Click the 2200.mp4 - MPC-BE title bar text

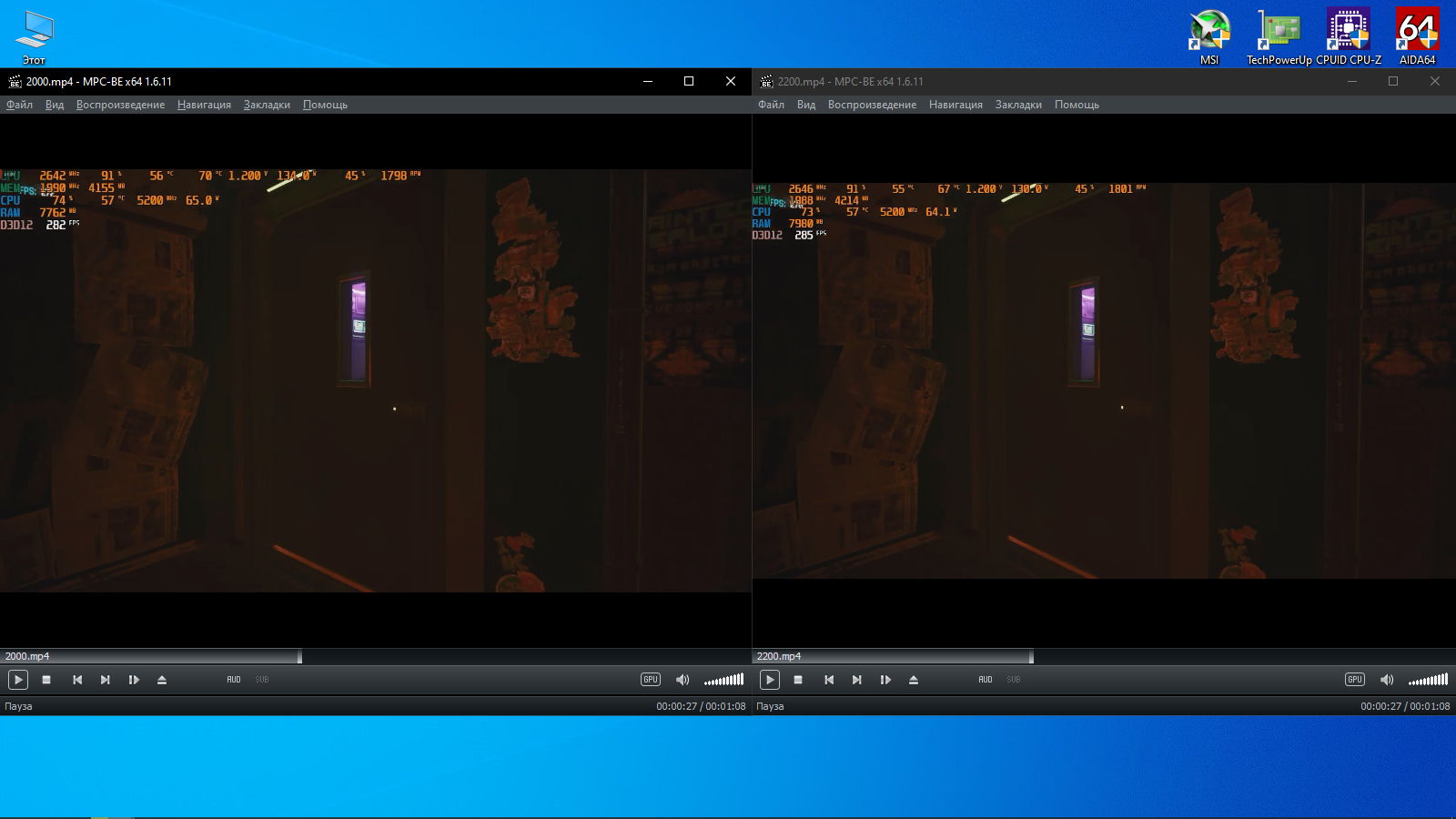[851, 81]
